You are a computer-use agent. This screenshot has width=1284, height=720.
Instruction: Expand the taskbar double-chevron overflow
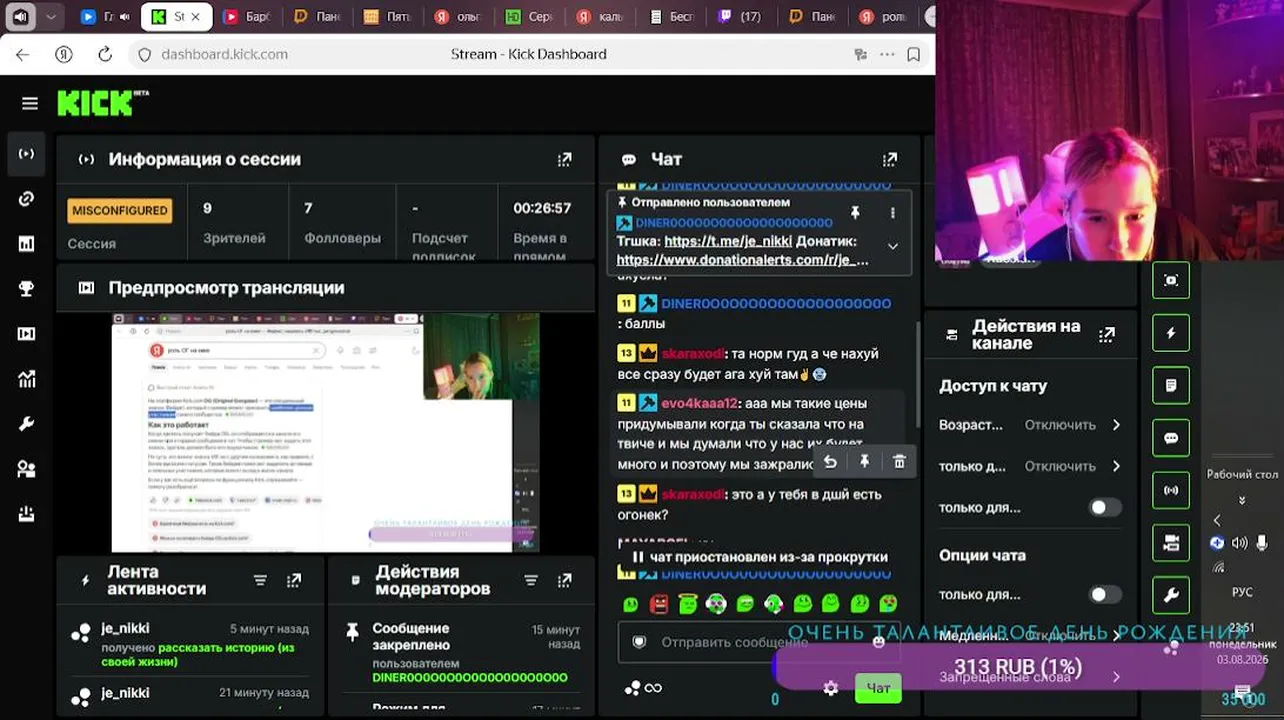(1242, 500)
